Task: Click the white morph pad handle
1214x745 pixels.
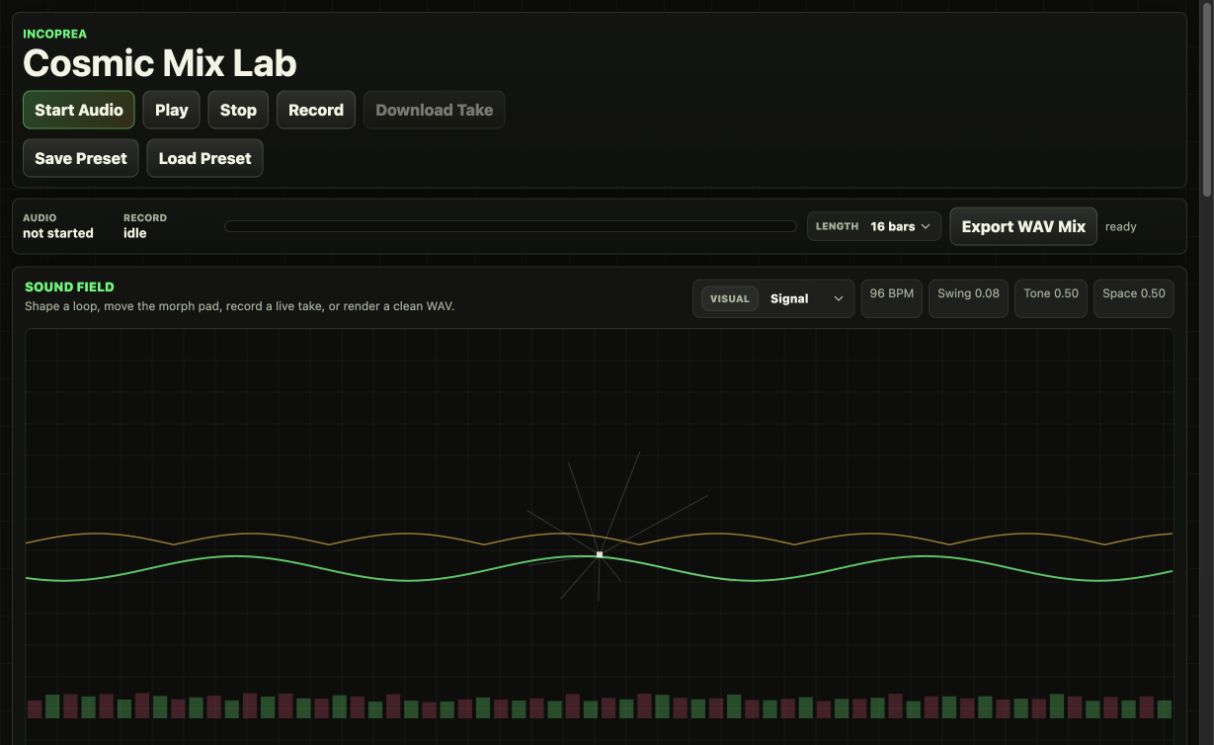Action: (x=599, y=554)
